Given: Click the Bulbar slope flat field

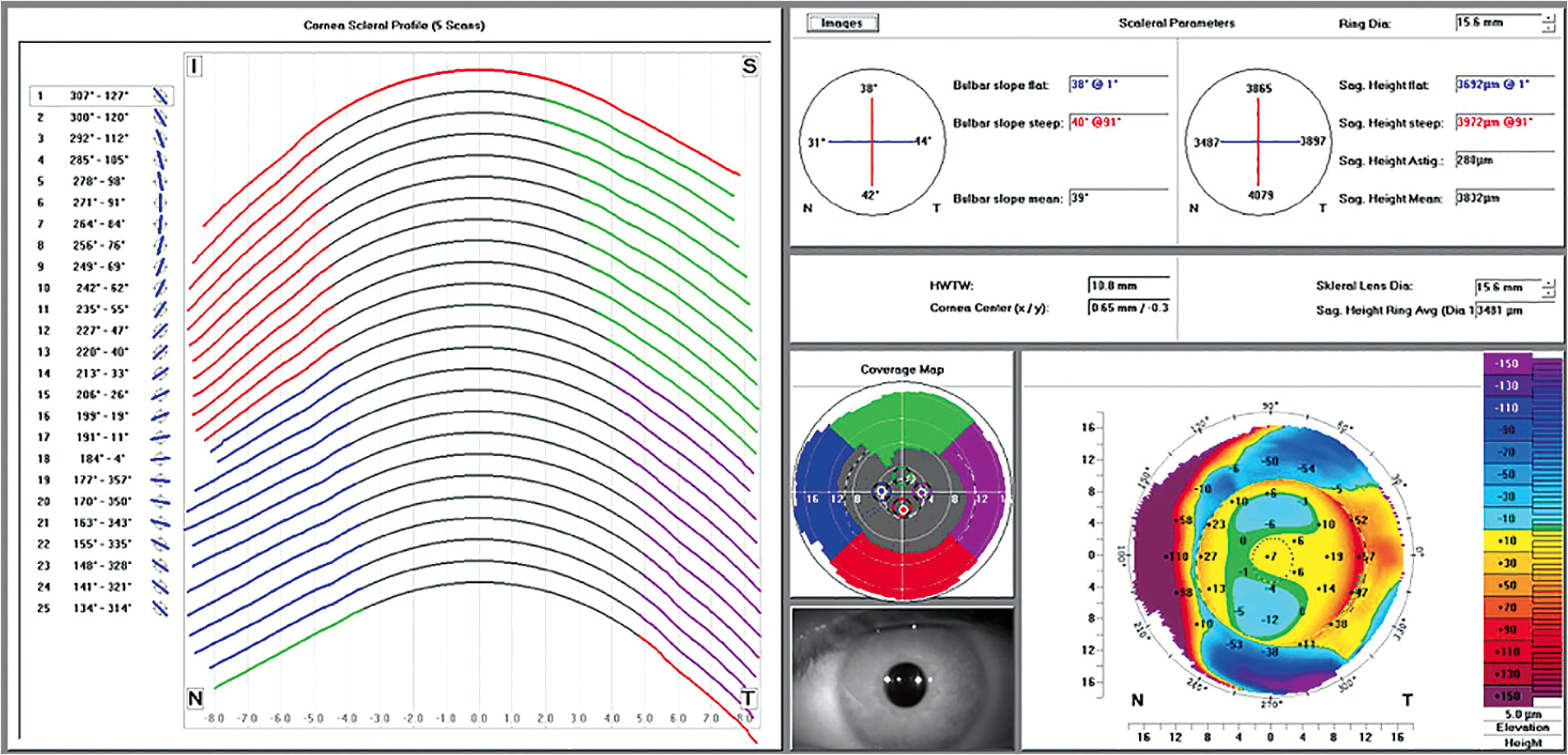Looking at the screenshot, I should pyautogui.click(x=1119, y=84).
